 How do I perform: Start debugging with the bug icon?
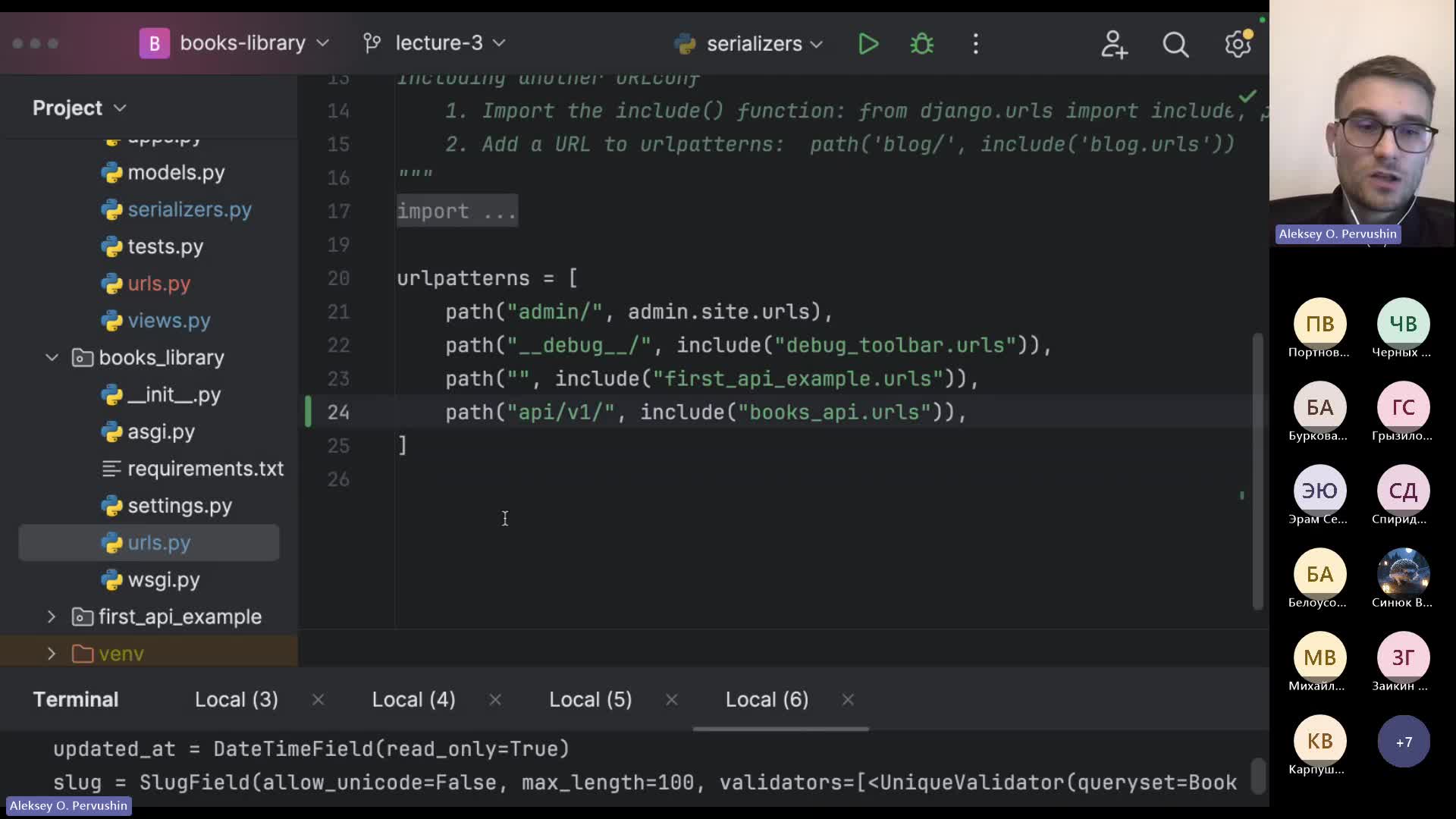pyautogui.click(x=922, y=44)
